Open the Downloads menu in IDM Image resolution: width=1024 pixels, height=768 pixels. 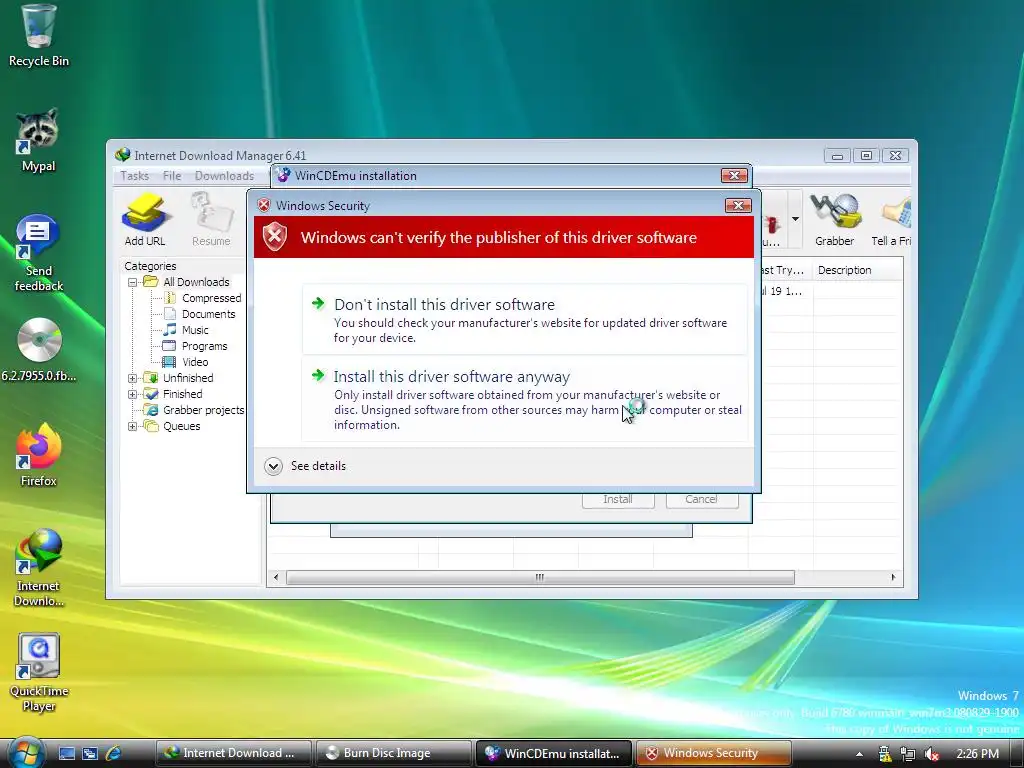click(224, 176)
